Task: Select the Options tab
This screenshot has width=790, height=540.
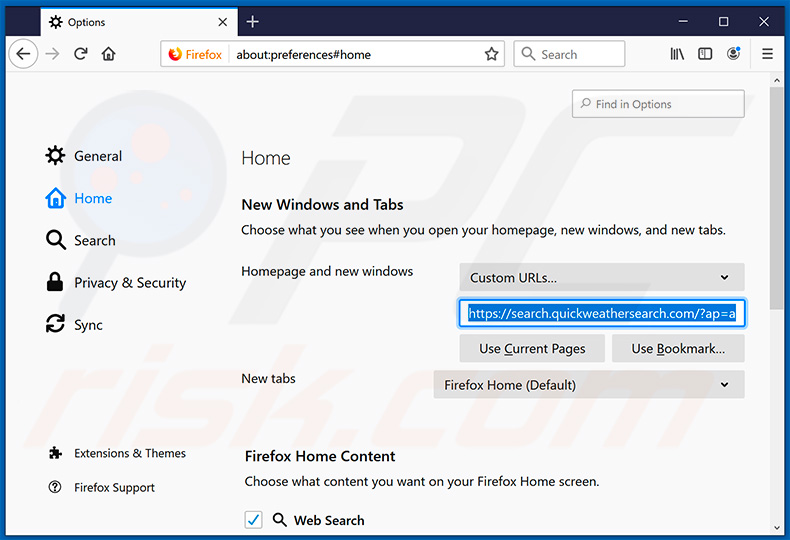Action: 139,22
